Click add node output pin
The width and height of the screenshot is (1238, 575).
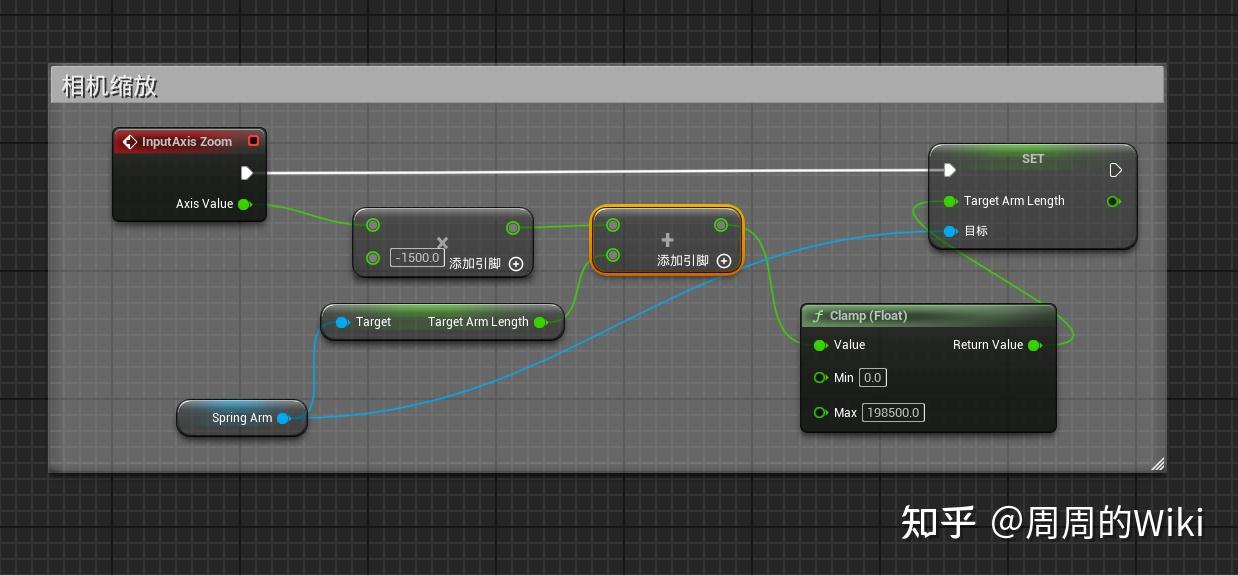coord(721,225)
